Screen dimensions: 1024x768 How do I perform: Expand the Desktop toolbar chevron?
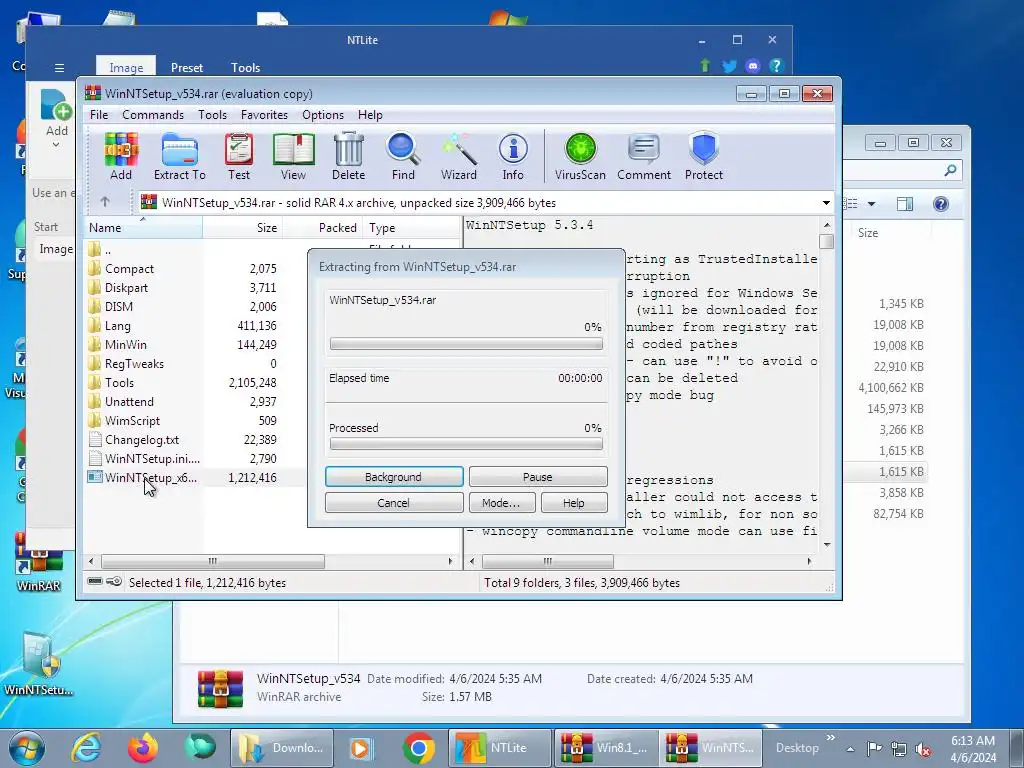coord(830,738)
